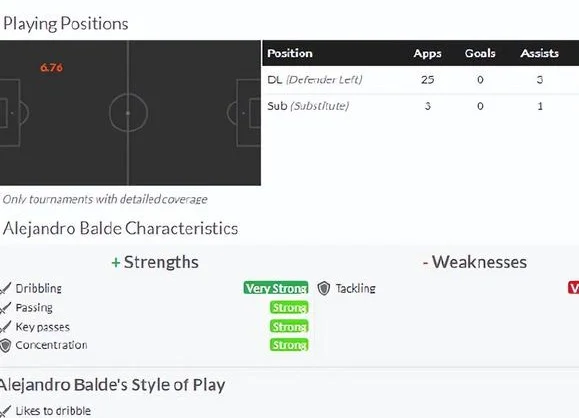The height and width of the screenshot is (418, 579).
Task: Sort table by the Goals column header
Action: tap(480, 53)
